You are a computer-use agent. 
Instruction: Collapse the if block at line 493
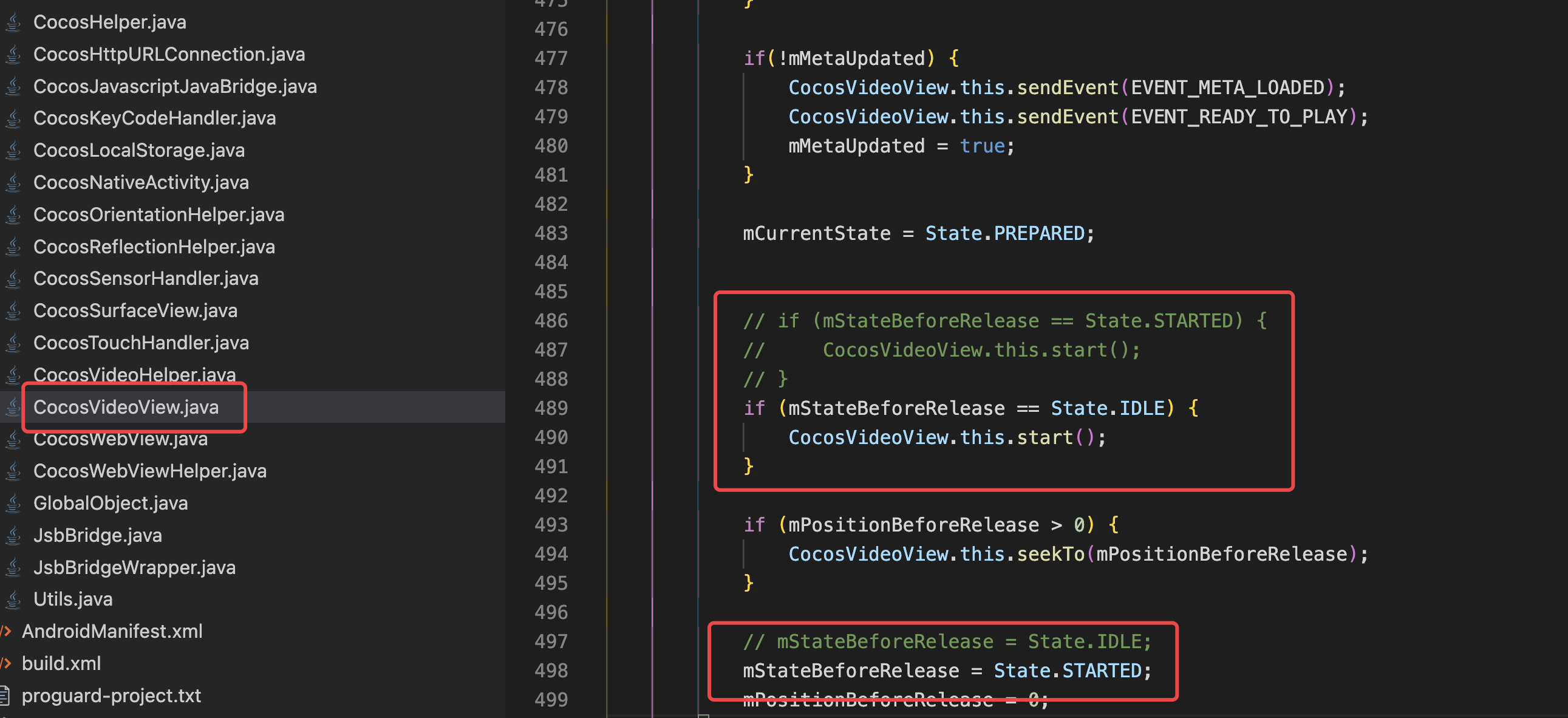point(590,524)
